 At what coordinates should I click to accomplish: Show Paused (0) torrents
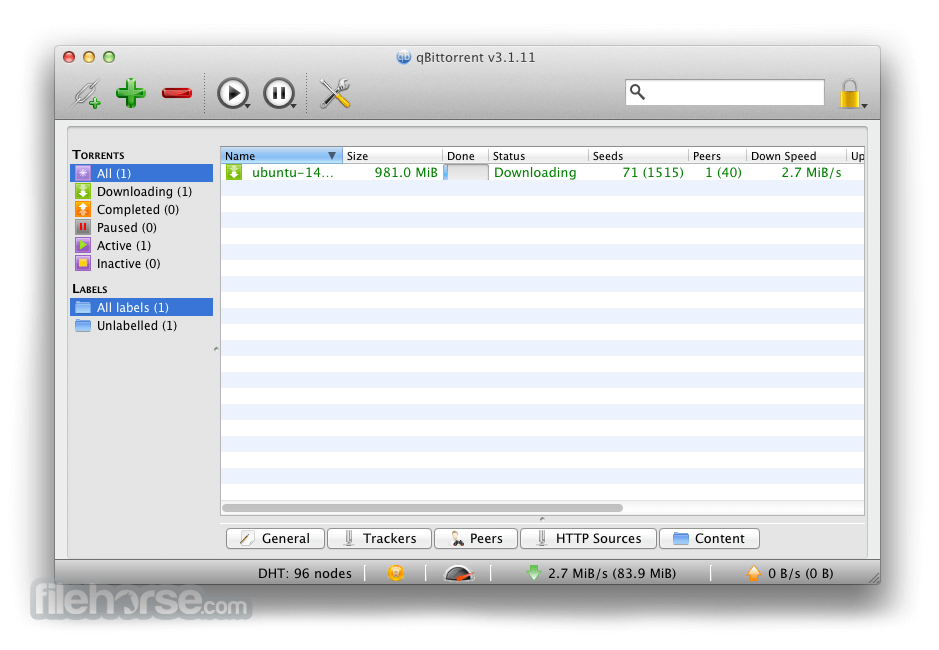(141, 227)
